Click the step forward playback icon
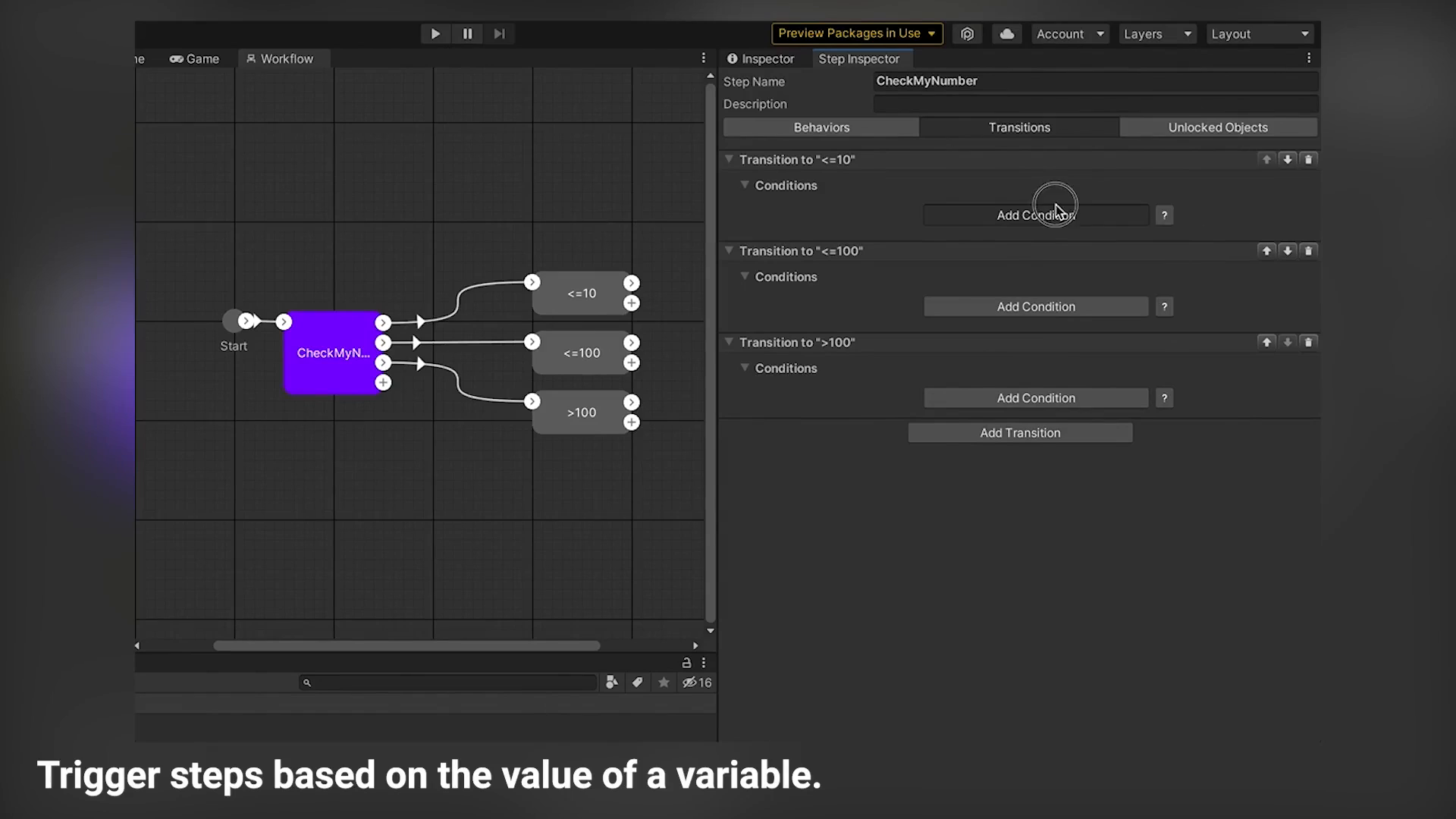 tap(500, 33)
